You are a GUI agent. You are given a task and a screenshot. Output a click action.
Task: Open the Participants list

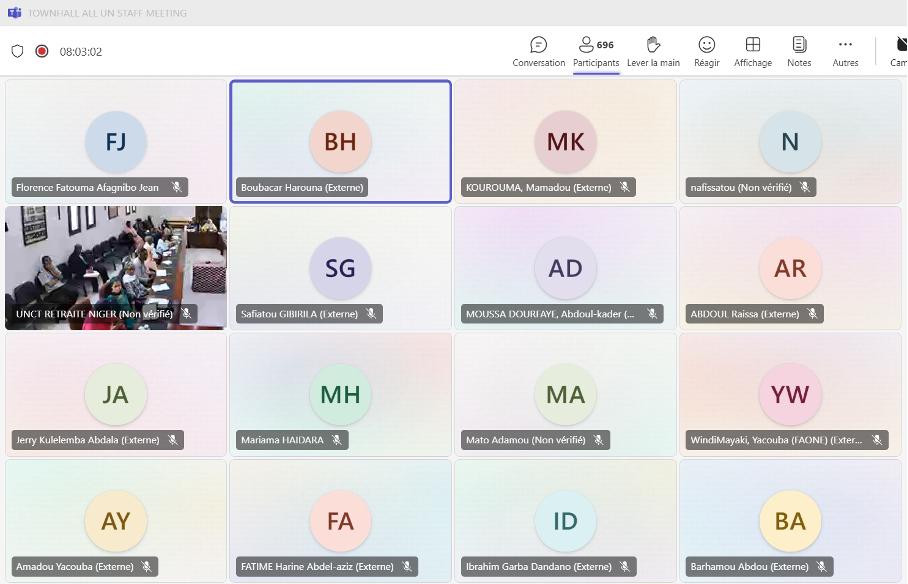click(596, 52)
